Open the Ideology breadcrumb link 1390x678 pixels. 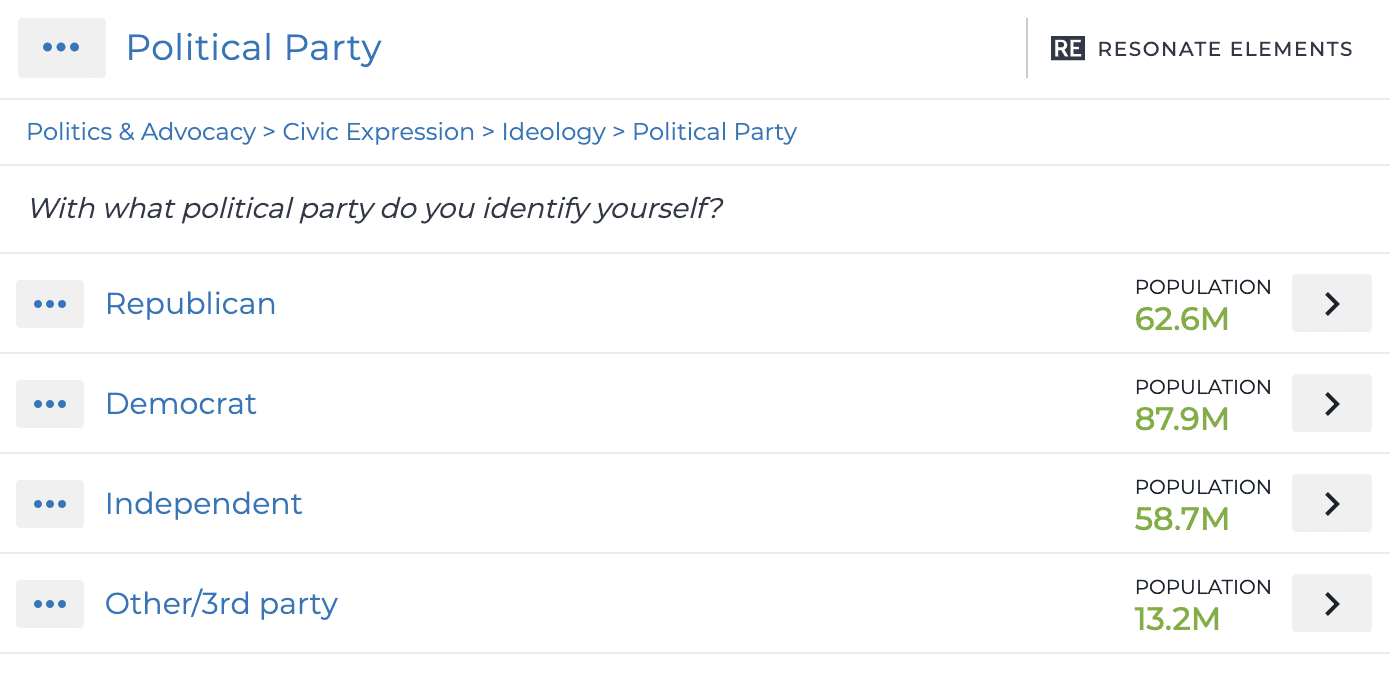point(553,131)
